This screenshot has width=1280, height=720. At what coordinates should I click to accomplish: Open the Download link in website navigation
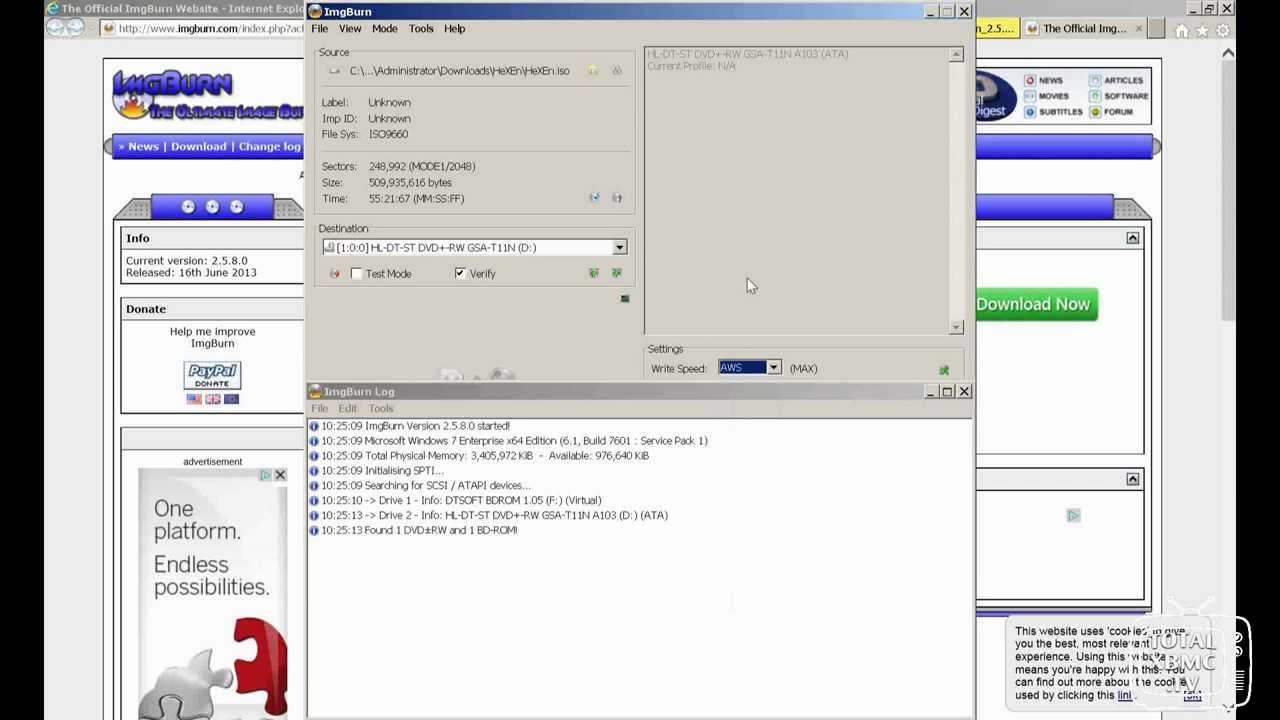point(198,147)
